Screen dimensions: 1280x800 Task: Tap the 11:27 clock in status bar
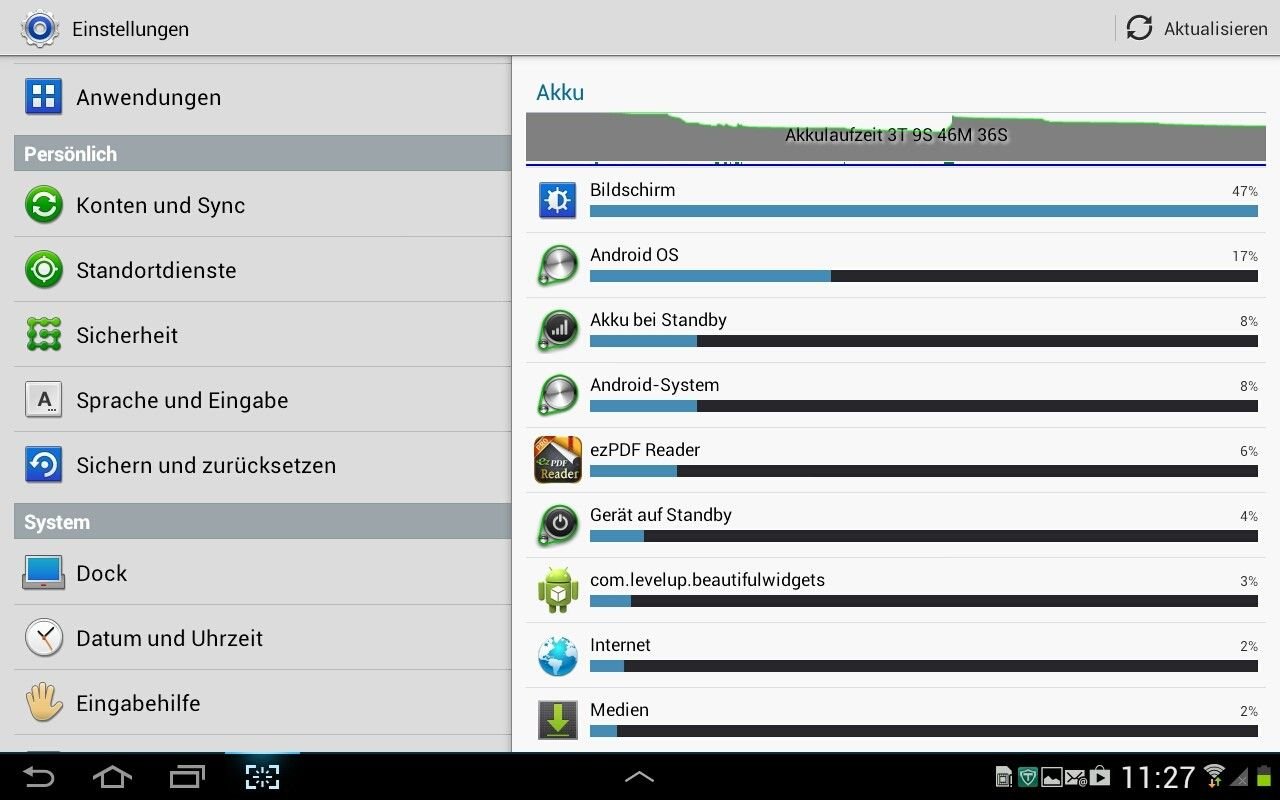[x=1158, y=777]
